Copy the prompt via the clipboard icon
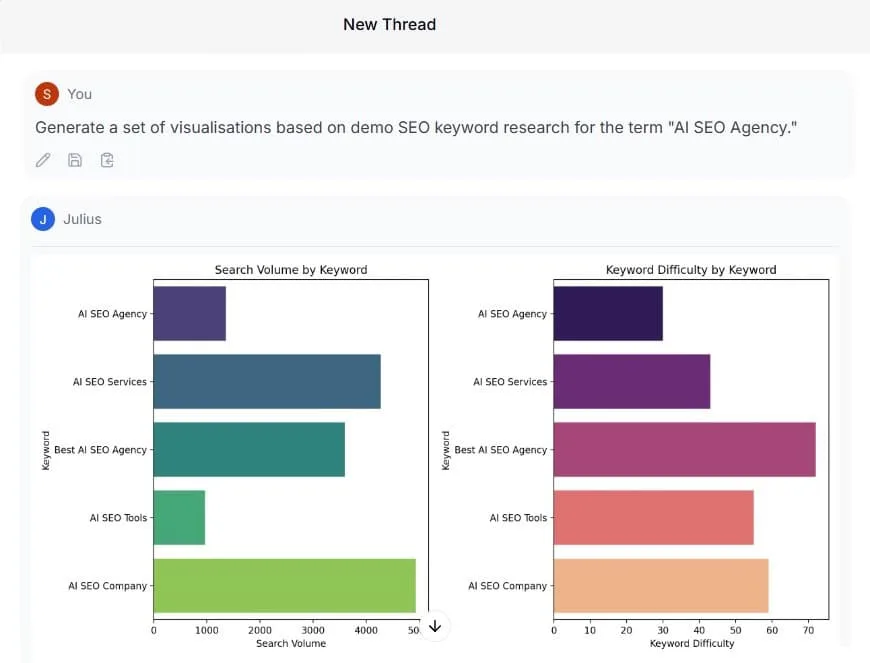Screen dimensions: 870x663 (x=107, y=159)
